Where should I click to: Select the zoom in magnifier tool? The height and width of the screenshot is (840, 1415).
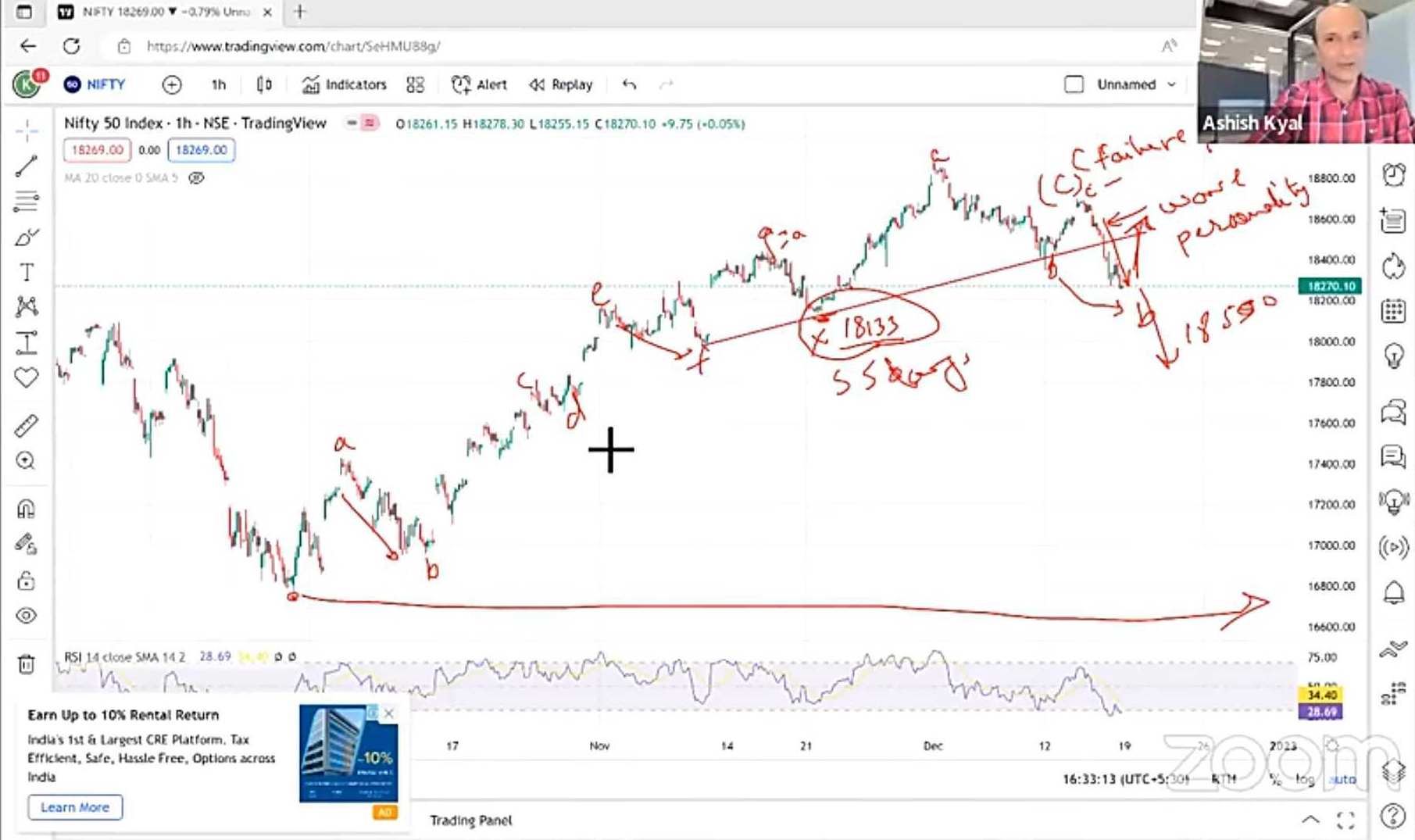[27, 461]
